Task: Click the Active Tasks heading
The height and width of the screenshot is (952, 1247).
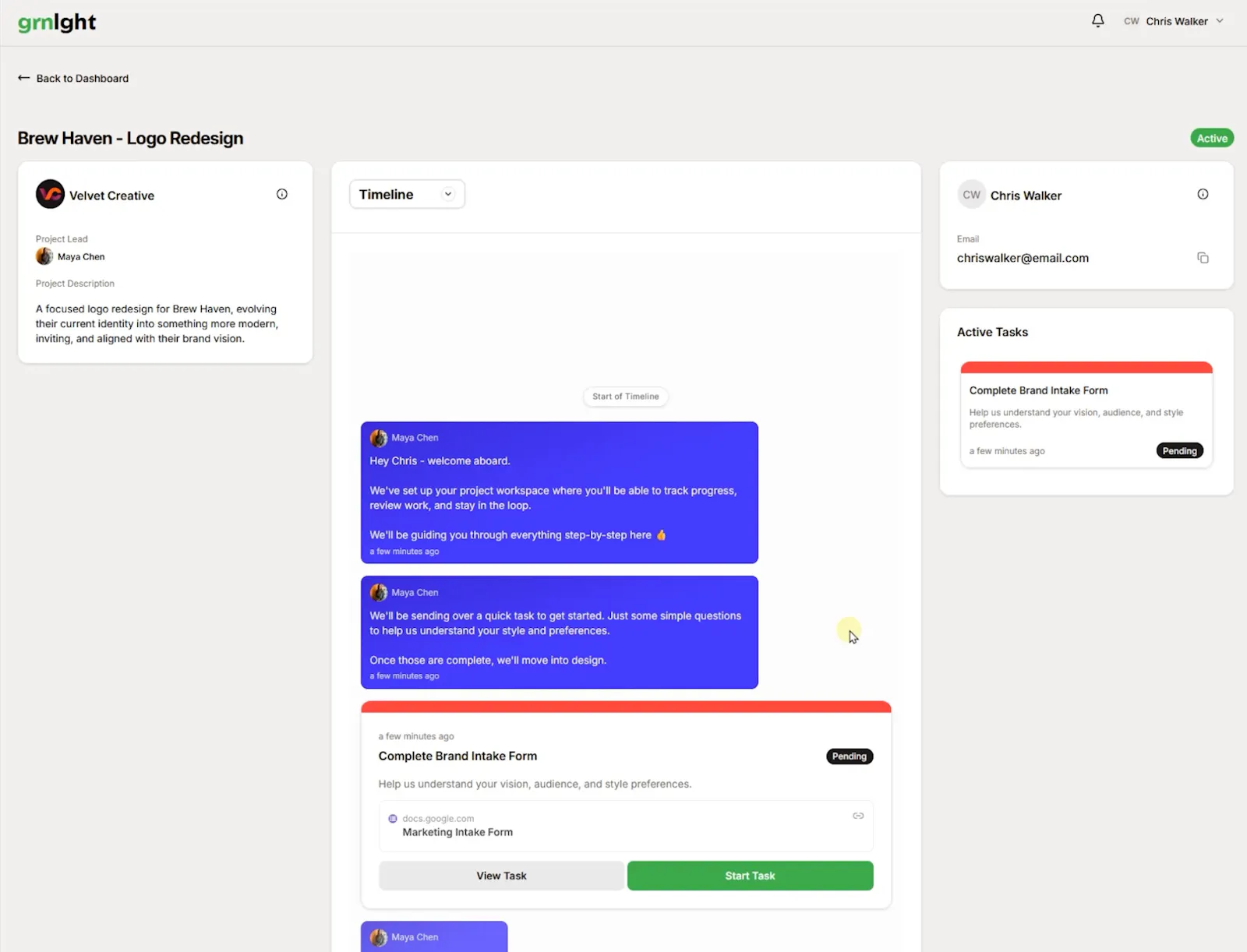Action: pyautogui.click(x=992, y=332)
